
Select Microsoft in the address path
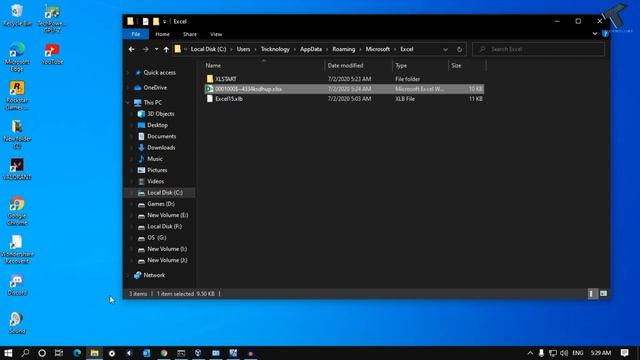378,49
